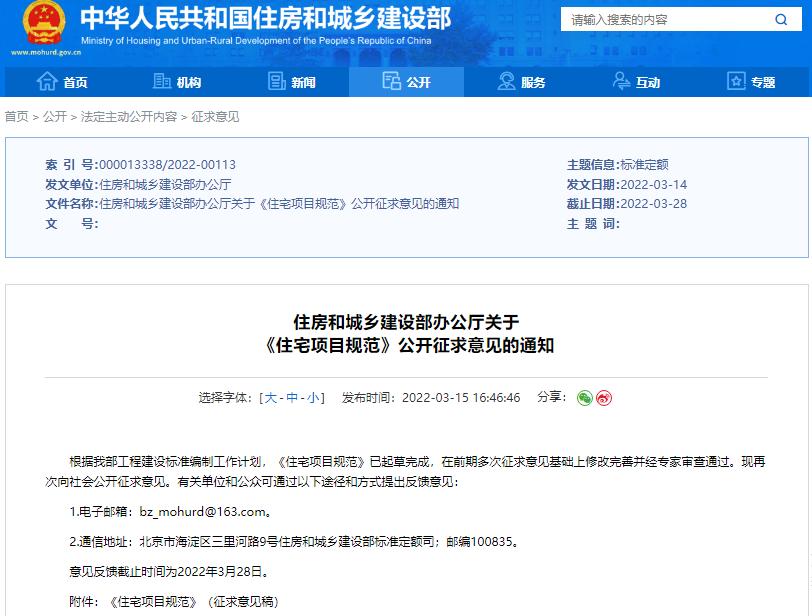812x616 pixels.
Task: Switch to the 新闻 navigation tab
Action: [x=299, y=81]
